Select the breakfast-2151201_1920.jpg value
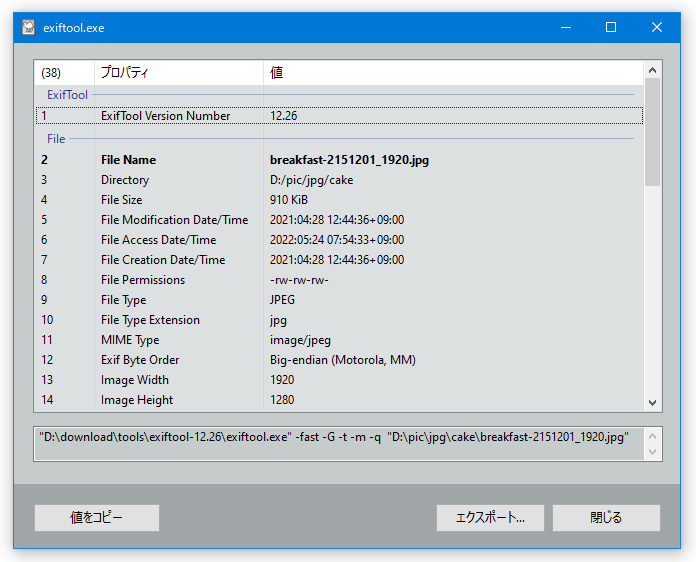Viewport: 696px width, 562px height. (x=349, y=160)
